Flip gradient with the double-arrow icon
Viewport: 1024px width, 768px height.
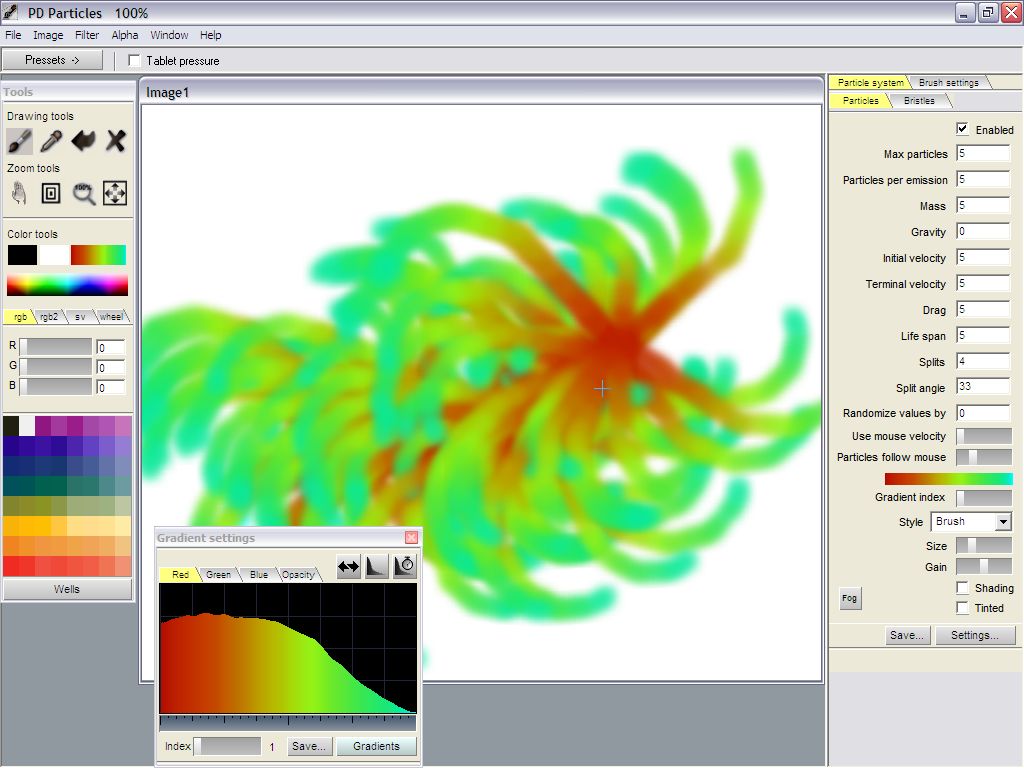click(348, 566)
